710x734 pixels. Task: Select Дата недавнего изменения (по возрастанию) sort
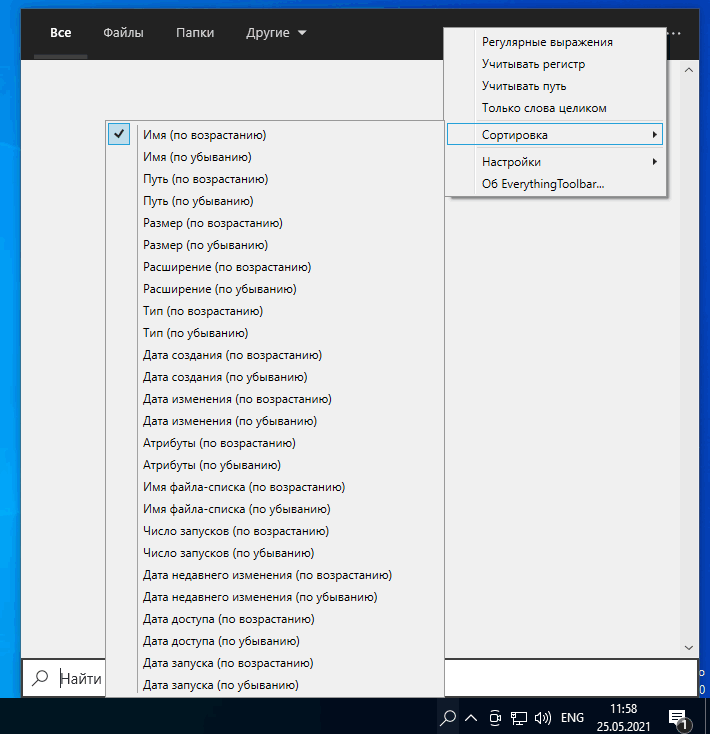pos(275,575)
